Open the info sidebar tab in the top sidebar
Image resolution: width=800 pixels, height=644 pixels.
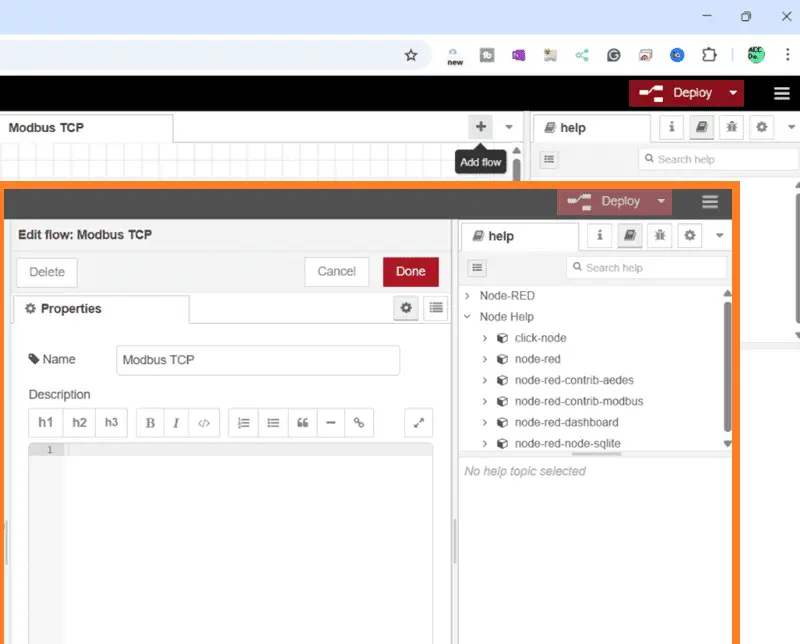(x=671, y=127)
